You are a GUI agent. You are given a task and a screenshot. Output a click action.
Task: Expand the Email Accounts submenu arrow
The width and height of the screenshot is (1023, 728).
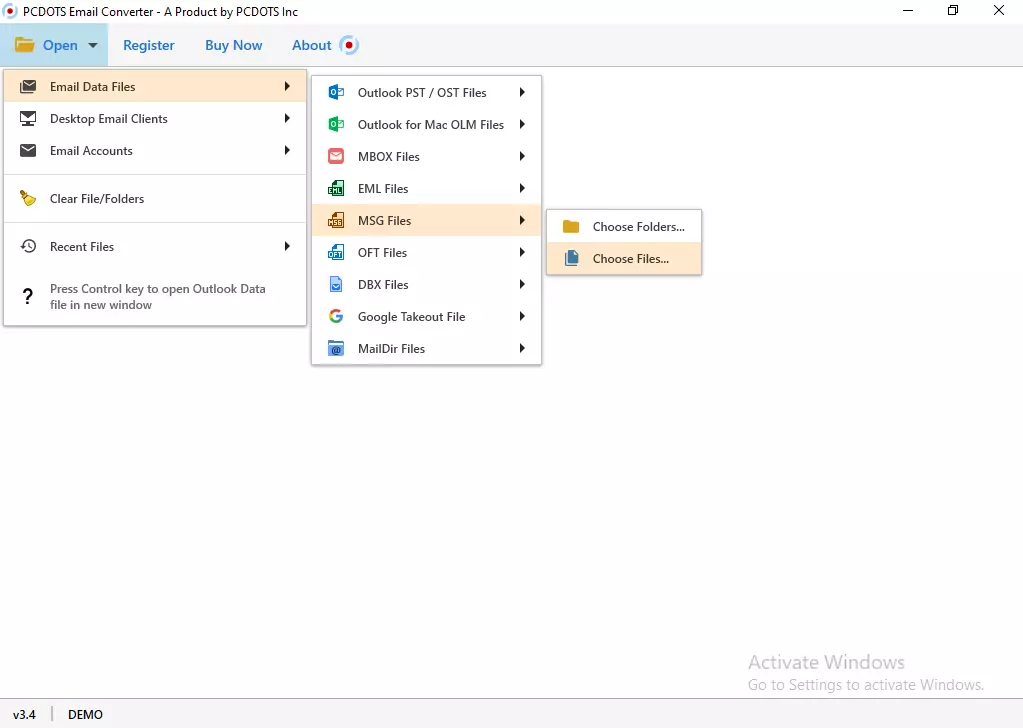[x=287, y=150]
